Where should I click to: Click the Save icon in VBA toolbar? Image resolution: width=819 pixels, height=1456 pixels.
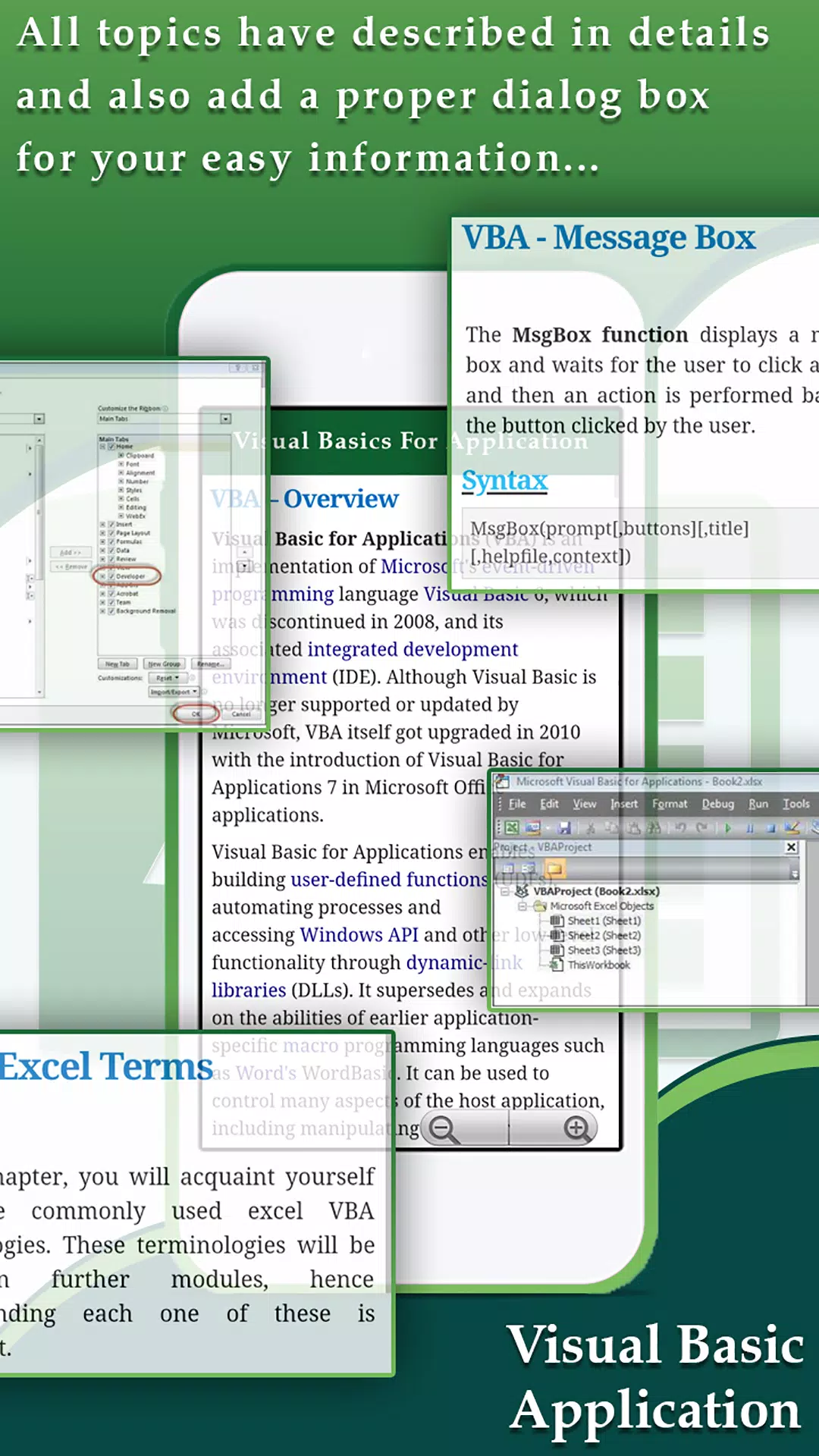[564, 827]
